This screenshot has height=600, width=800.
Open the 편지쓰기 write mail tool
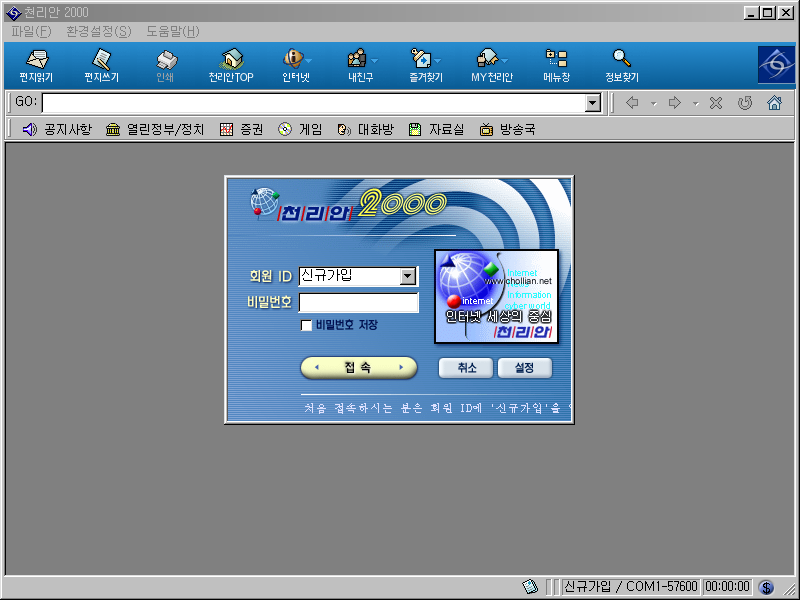tap(102, 66)
